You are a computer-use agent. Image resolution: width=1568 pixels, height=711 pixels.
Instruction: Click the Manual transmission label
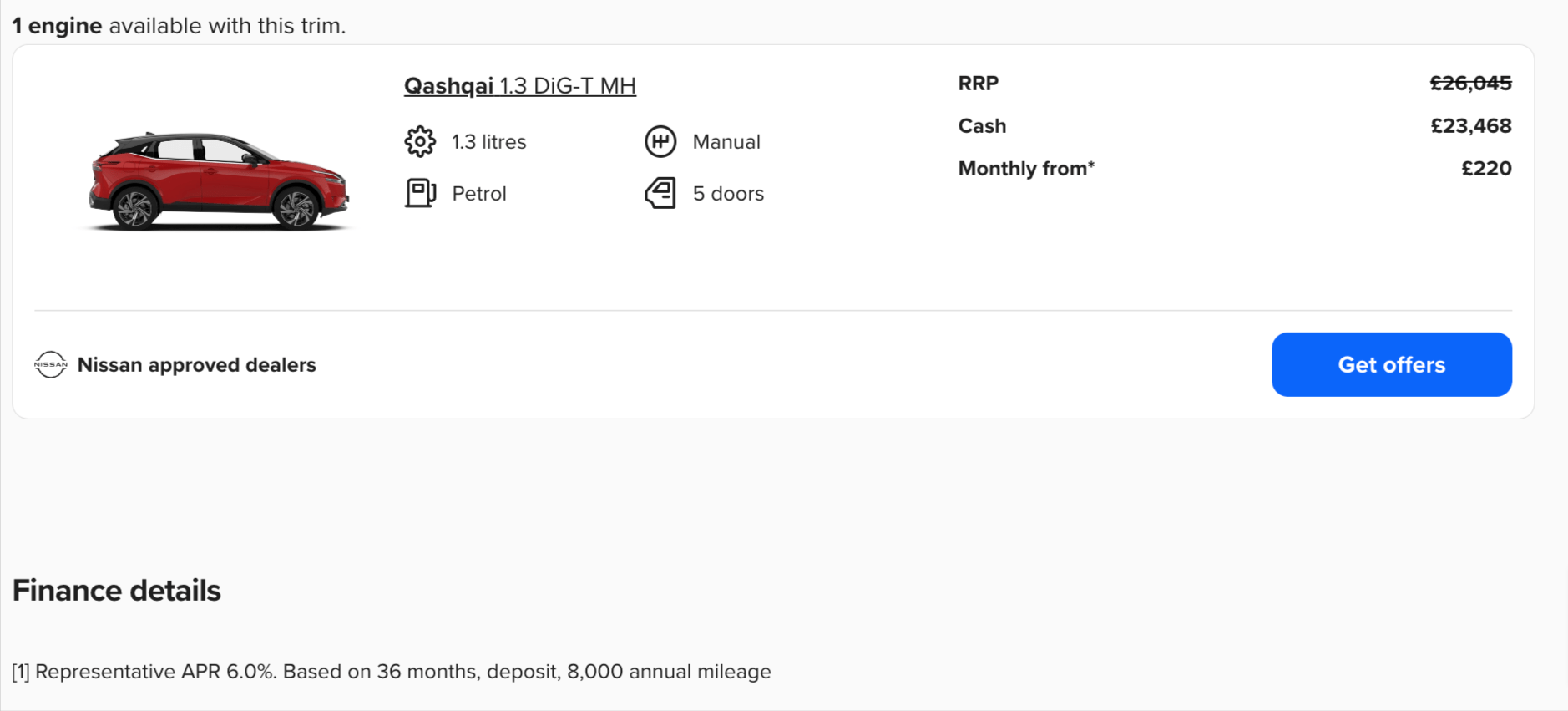[725, 141]
